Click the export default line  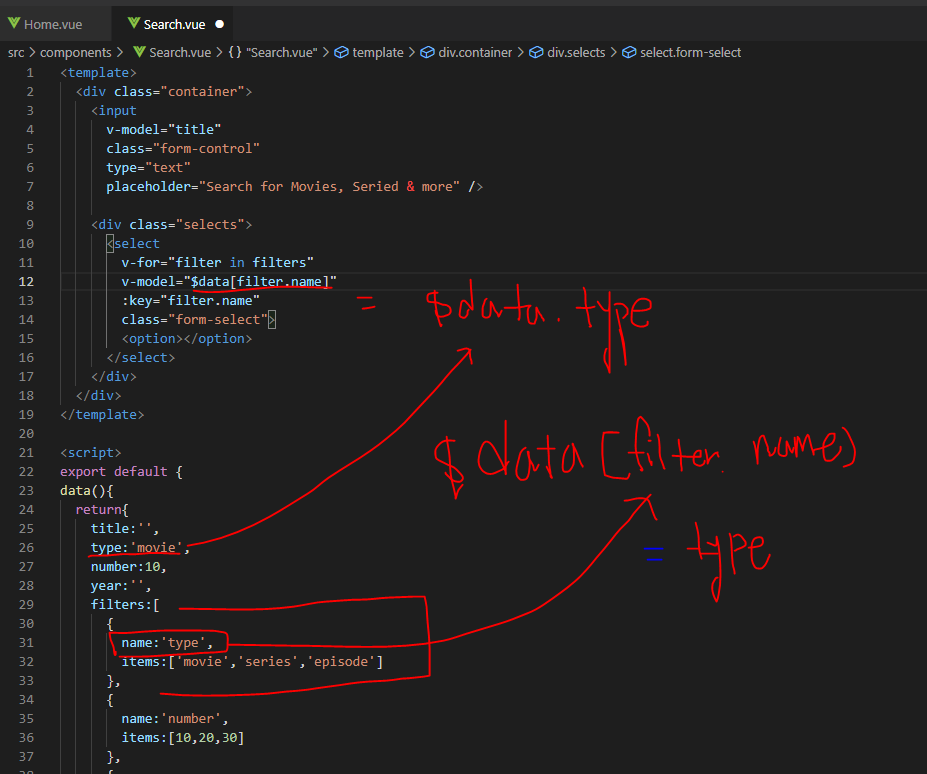point(121,472)
